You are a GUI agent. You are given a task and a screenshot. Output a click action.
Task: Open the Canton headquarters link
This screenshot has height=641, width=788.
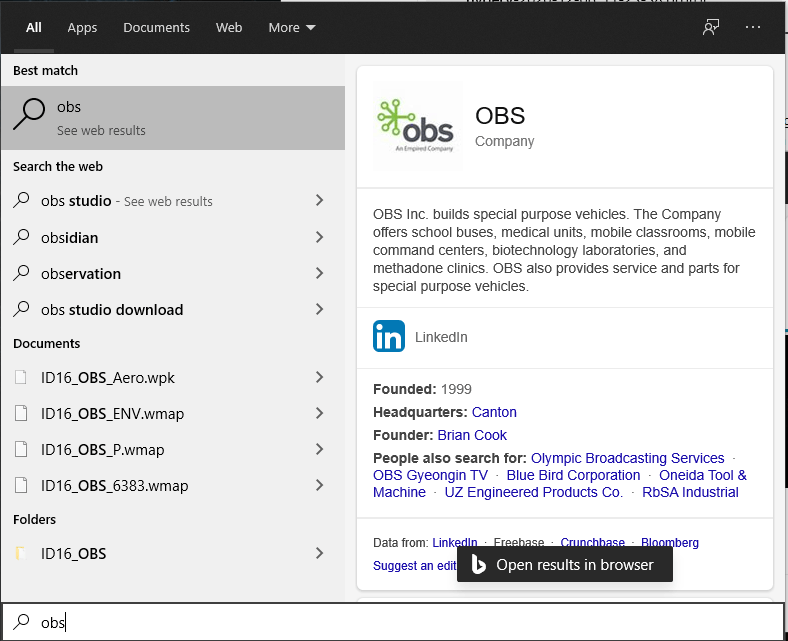pyautogui.click(x=494, y=412)
